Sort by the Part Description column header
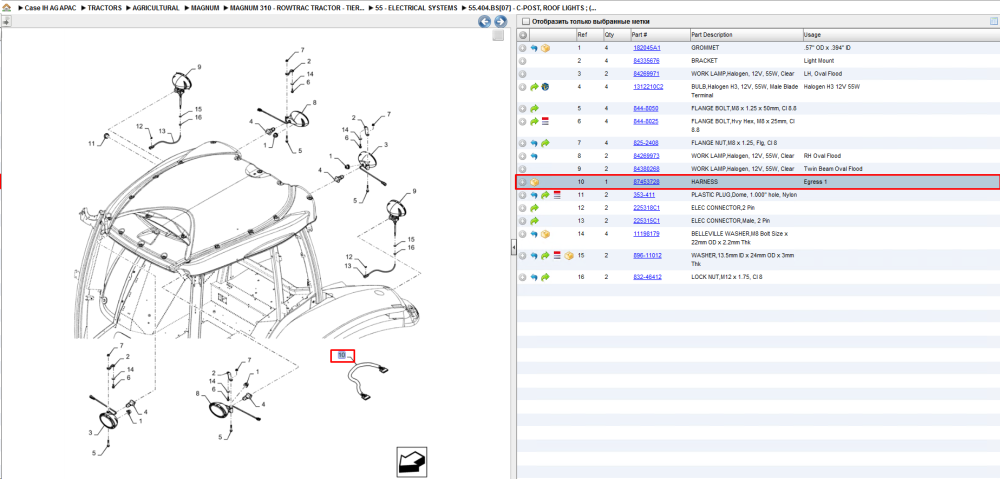Viewport: 1000px width, 479px height. tap(746, 34)
